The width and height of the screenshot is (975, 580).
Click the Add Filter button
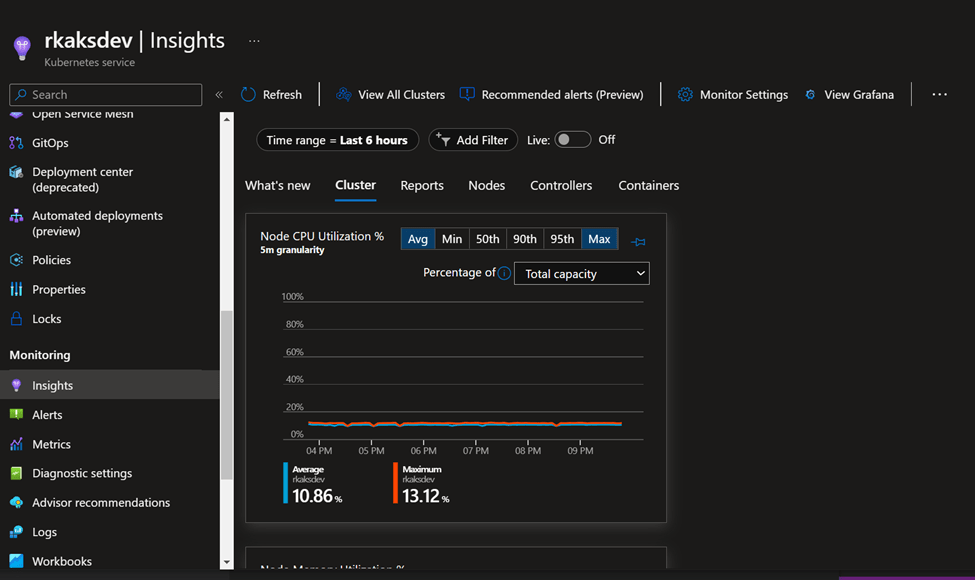coord(474,140)
